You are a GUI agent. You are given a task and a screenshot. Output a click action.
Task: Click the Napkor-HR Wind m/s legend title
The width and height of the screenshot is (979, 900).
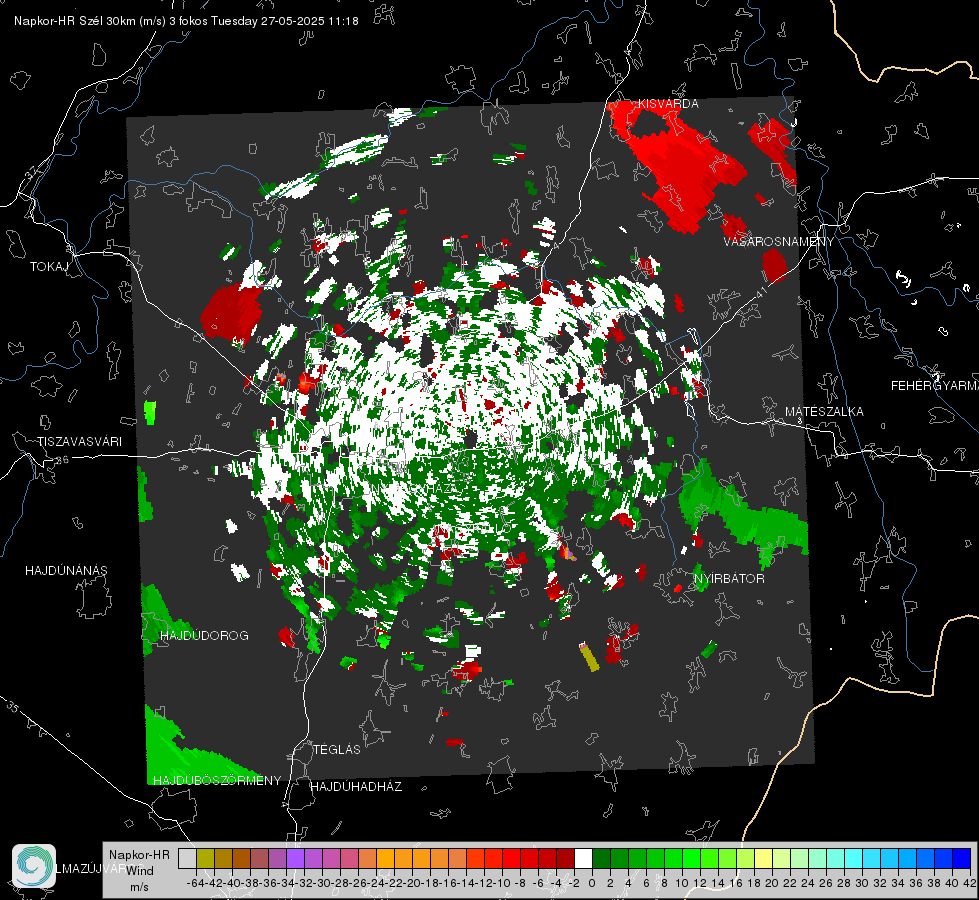click(x=139, y=871)
